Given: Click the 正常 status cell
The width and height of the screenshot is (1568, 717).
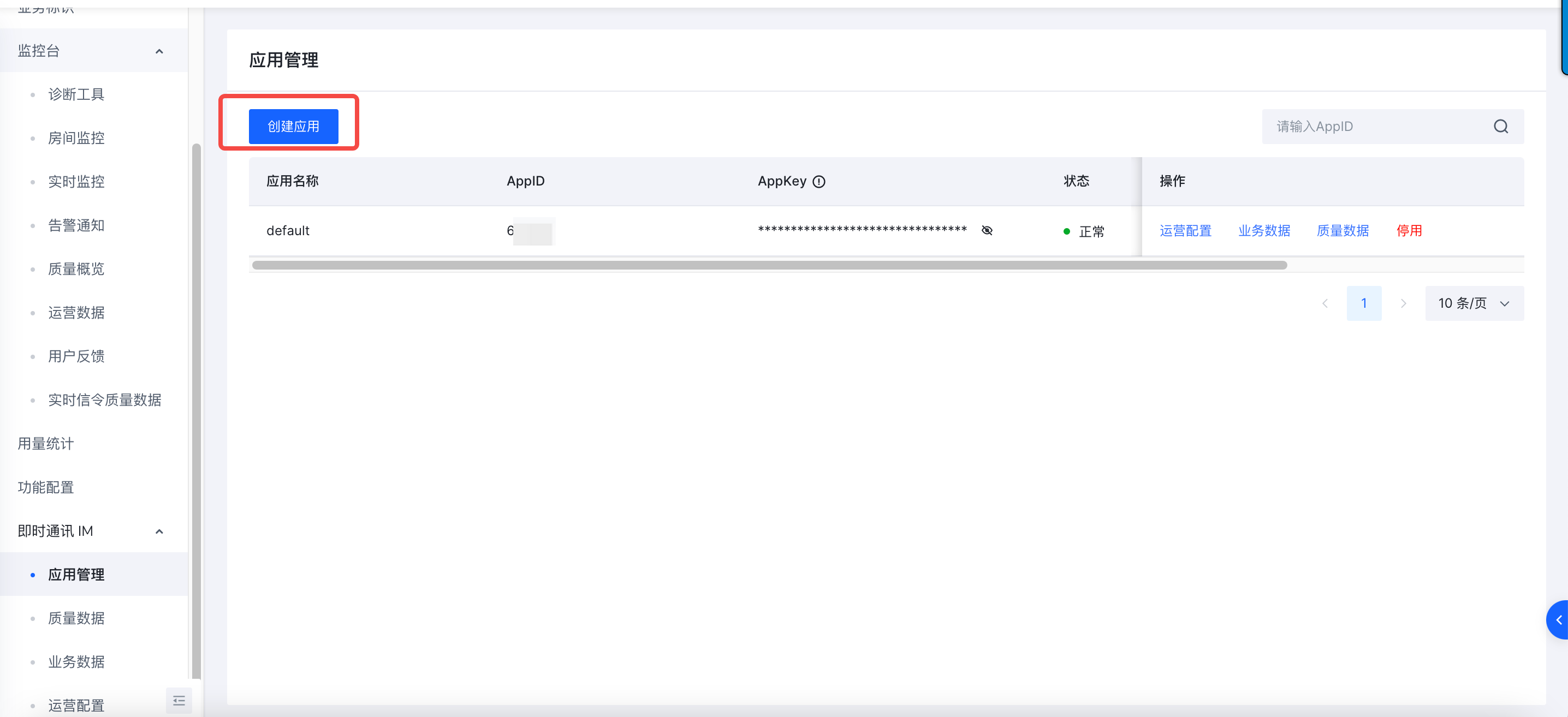Looking at the screenshot, I should pos(1084,232).
